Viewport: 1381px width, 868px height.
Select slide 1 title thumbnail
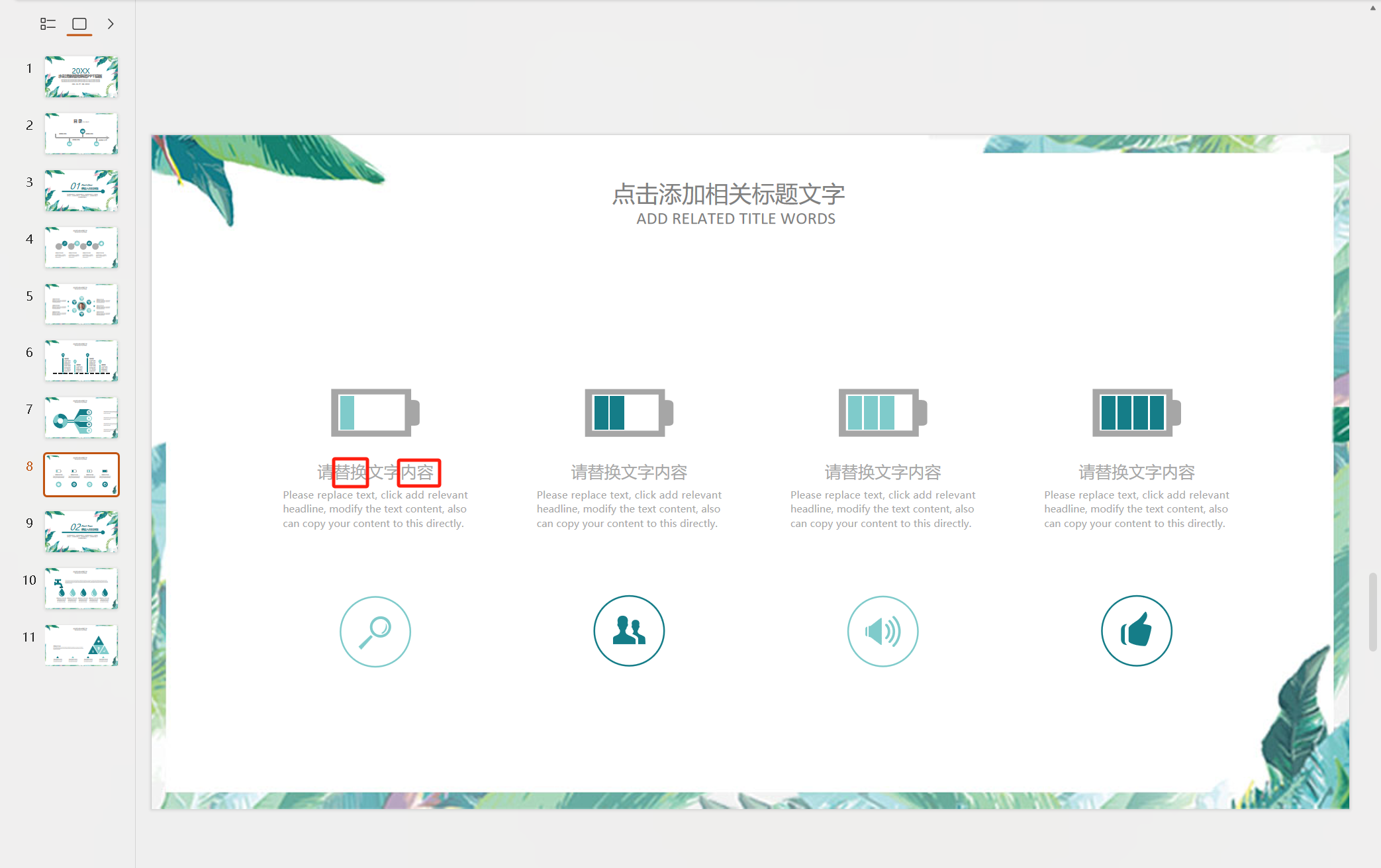click(x=81, y=76)
